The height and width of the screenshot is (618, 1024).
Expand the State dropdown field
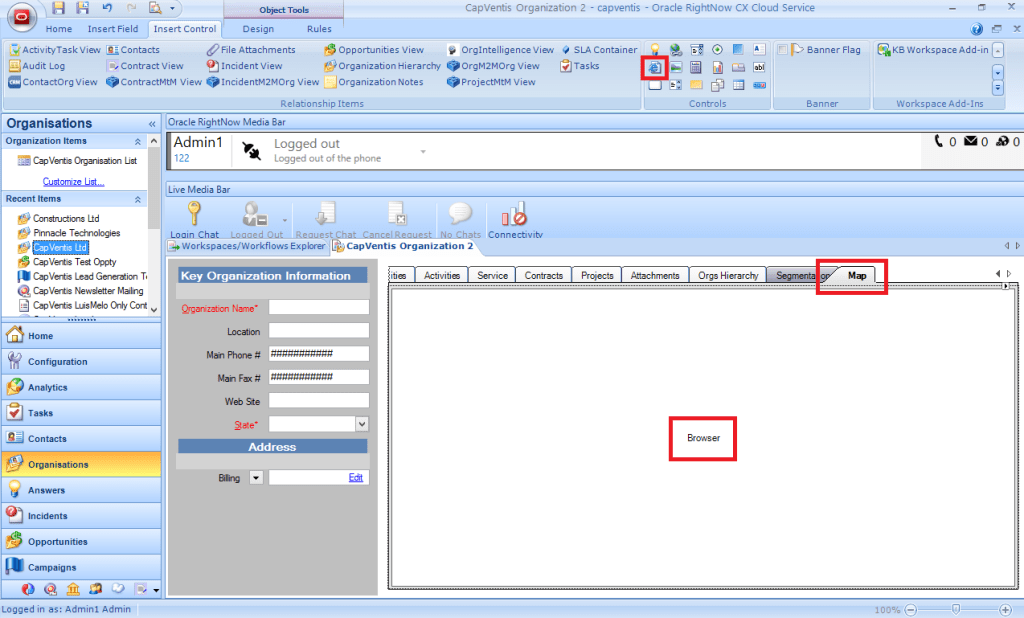(x=362, y=424)
